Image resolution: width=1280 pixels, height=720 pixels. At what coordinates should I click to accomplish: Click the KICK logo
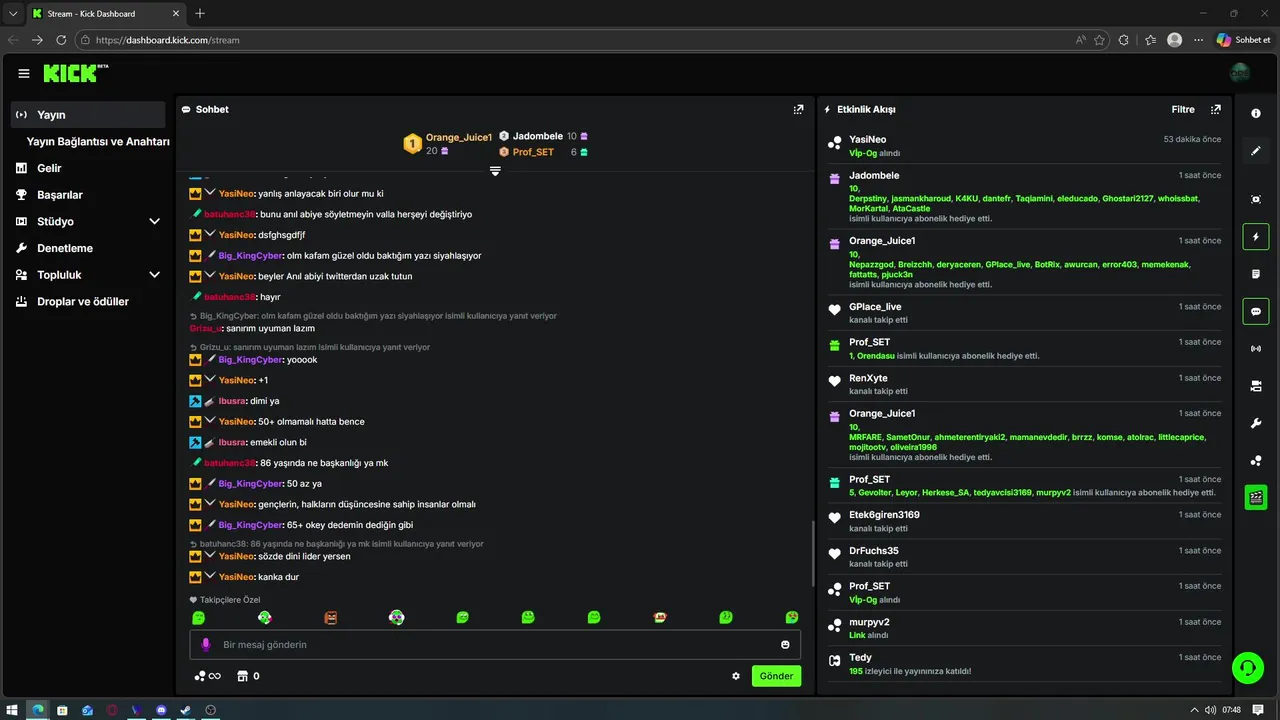(x=76, y=73)
